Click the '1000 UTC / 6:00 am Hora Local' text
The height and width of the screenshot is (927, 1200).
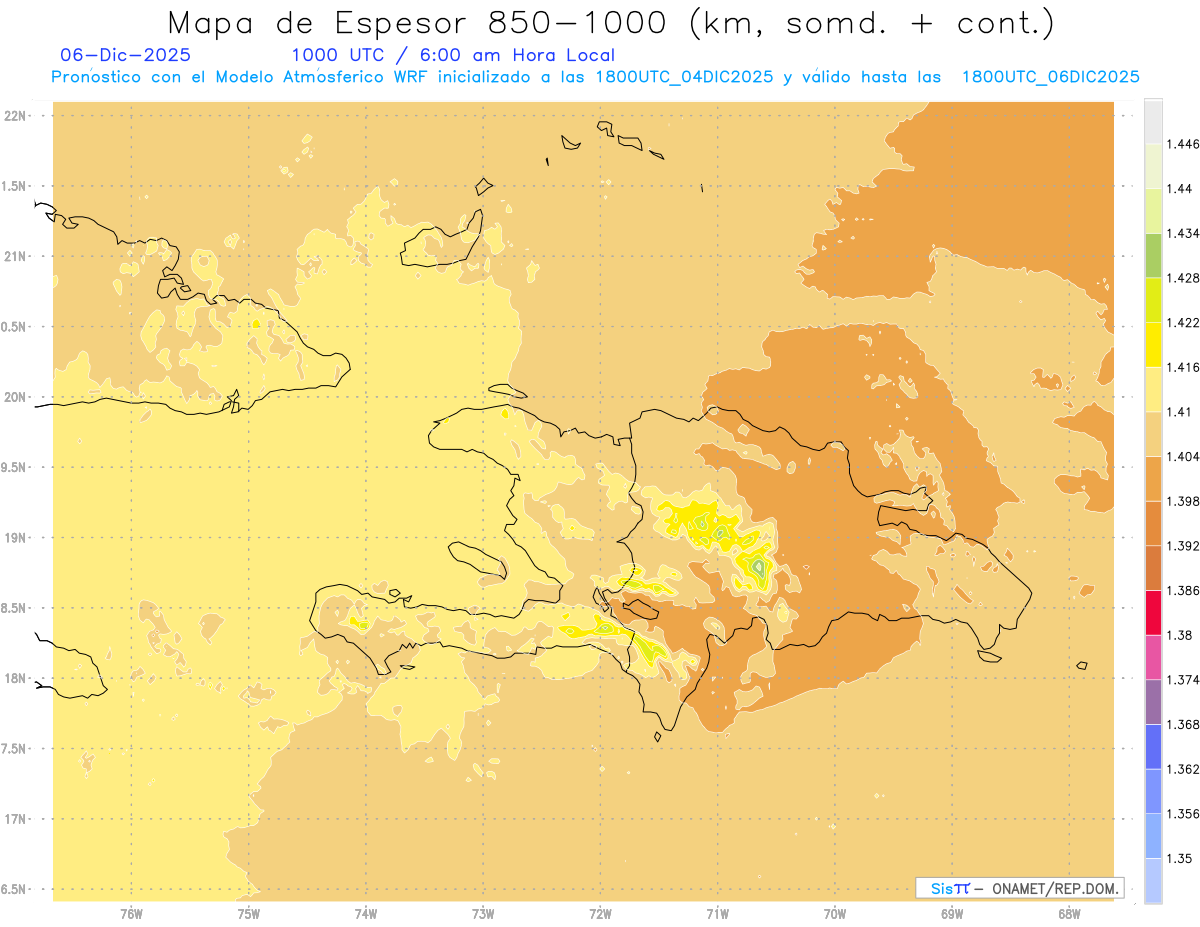point(453,55)
